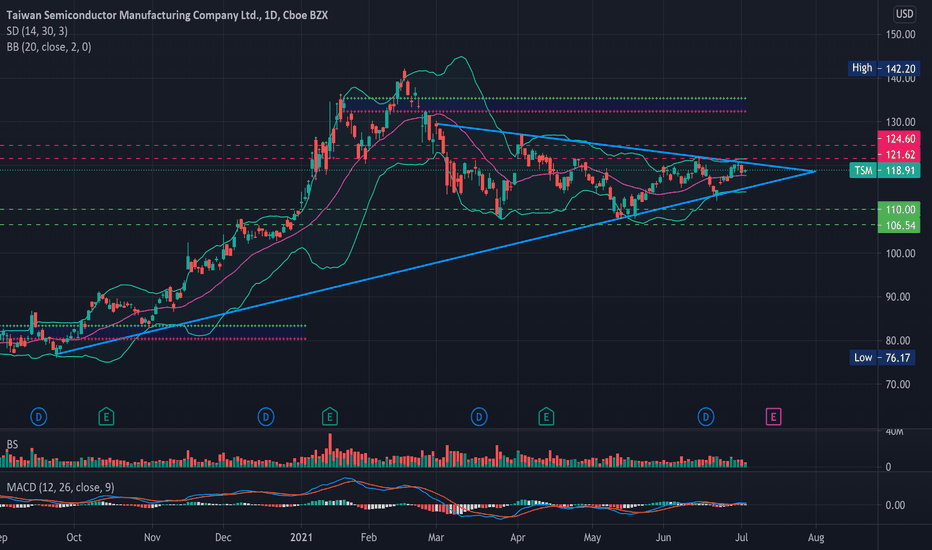Click the green 110.00 price level tag

(x=899, y=209)
